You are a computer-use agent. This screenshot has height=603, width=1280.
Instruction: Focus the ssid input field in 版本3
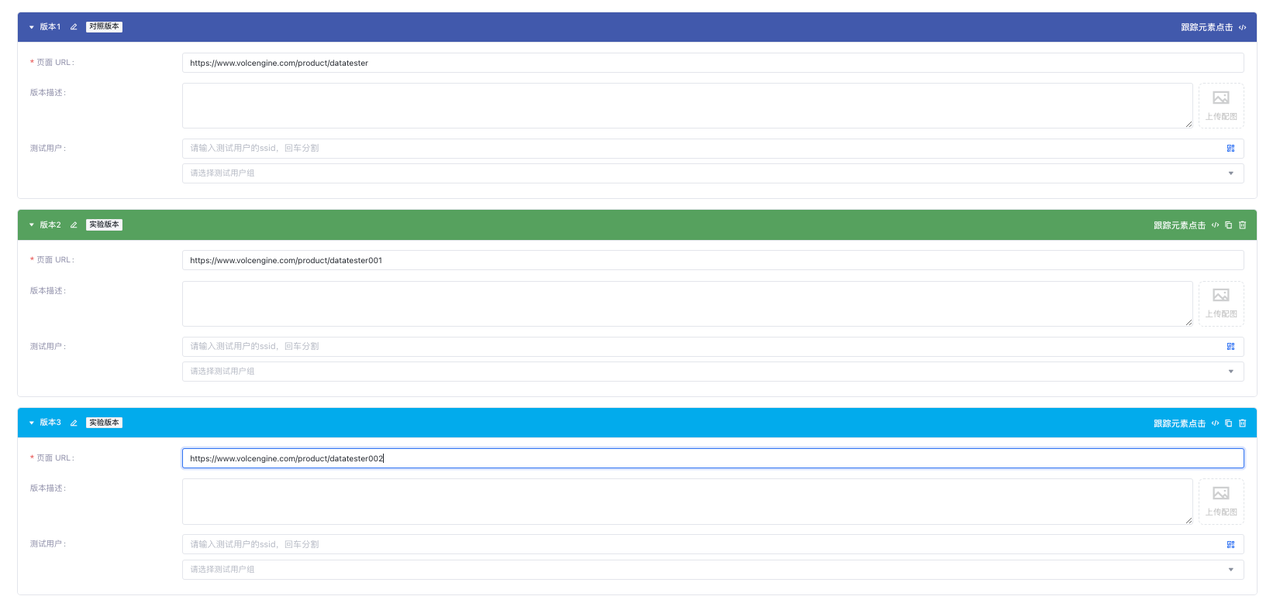click(713, 545)
